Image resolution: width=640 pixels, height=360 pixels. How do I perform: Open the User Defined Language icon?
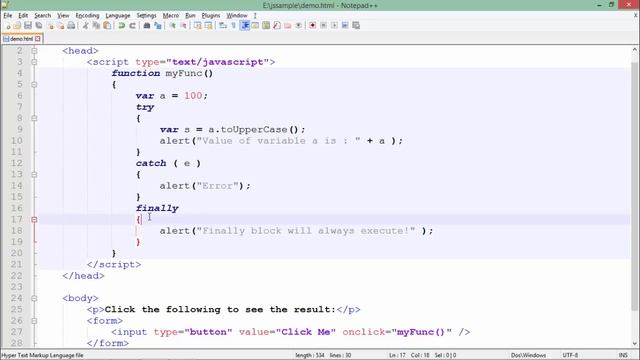coord(255,26)
